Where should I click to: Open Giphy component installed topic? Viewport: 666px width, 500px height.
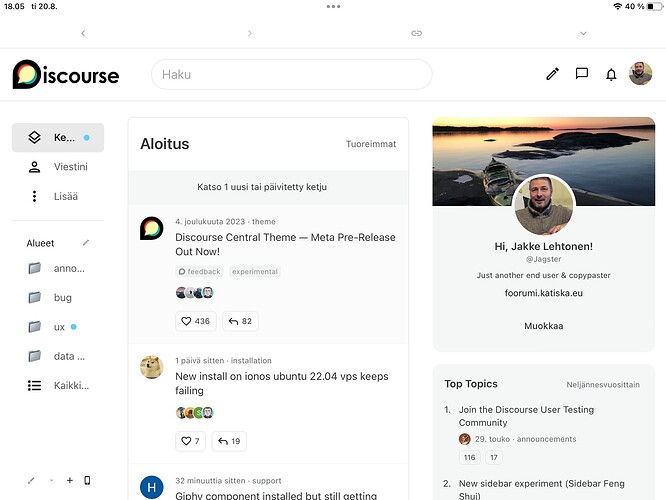click(x=276, y=495)
